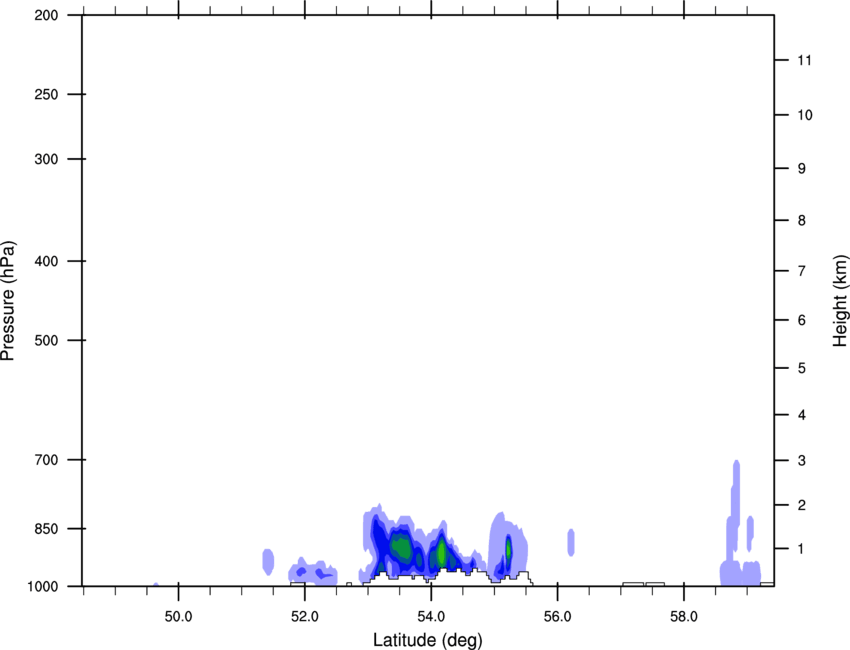Click the 500 pressure tick label

point(46,340)
